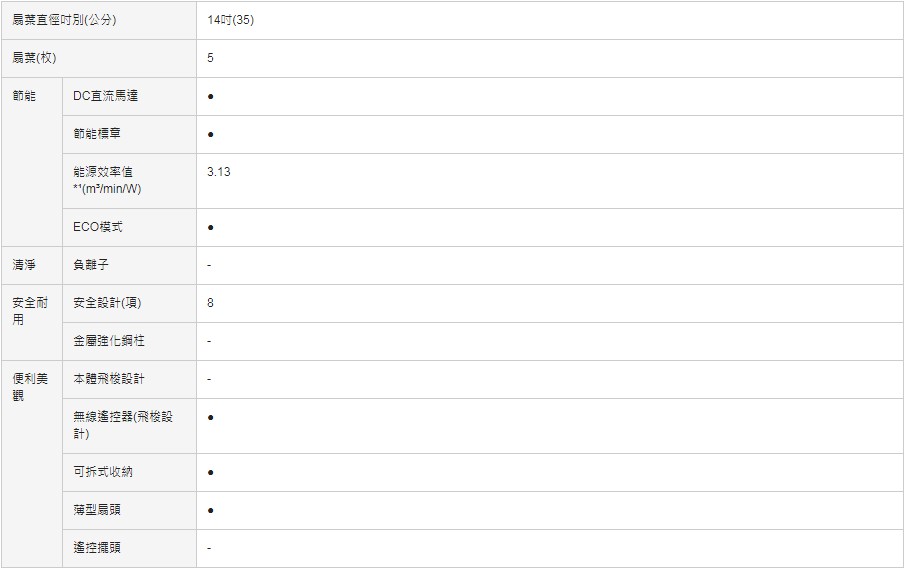Click the 本體飛梭設計 label
This screenshot has height=568, width=905.
tap(109, 379)
